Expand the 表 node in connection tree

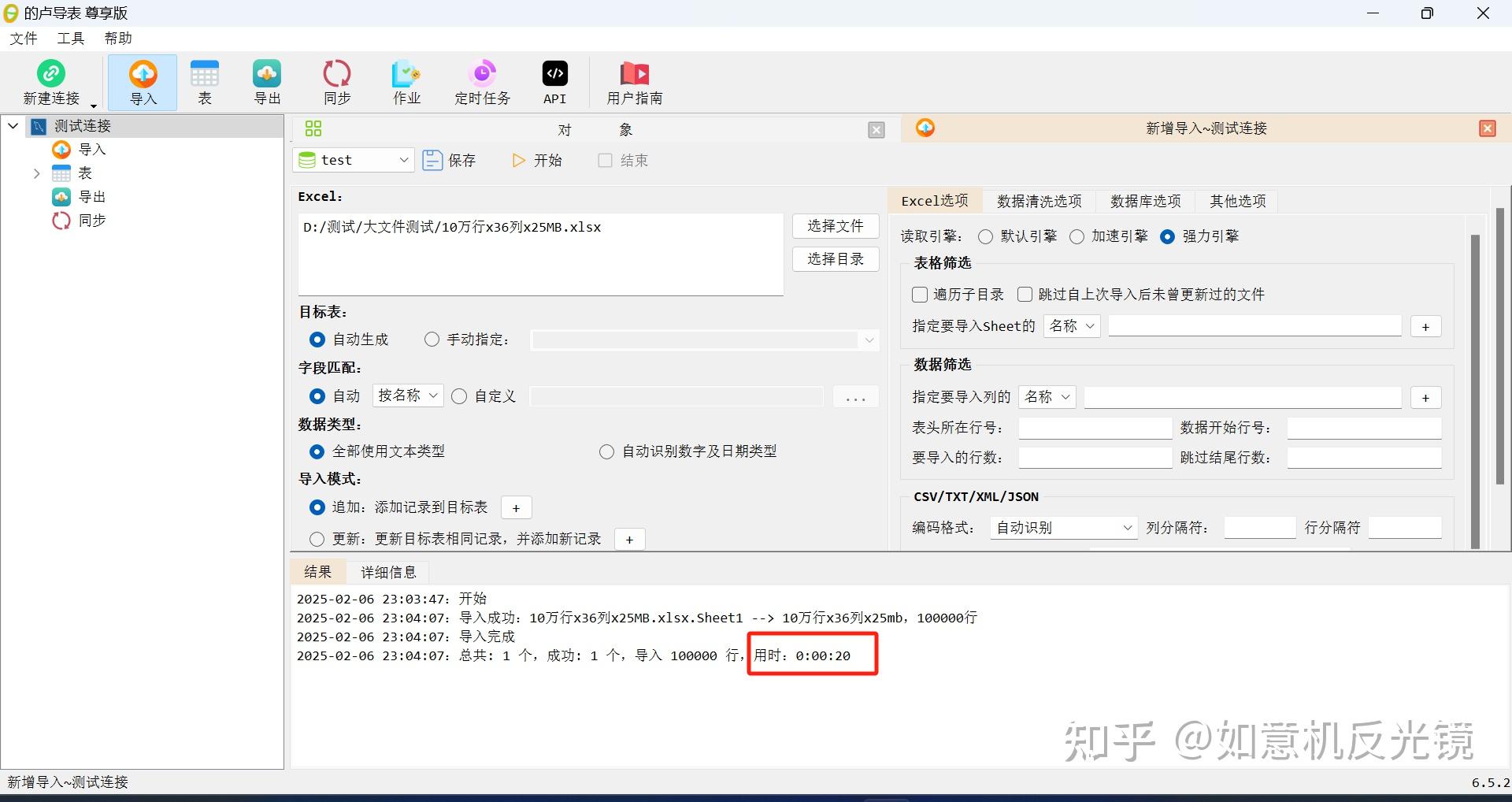tap(36, 173)
